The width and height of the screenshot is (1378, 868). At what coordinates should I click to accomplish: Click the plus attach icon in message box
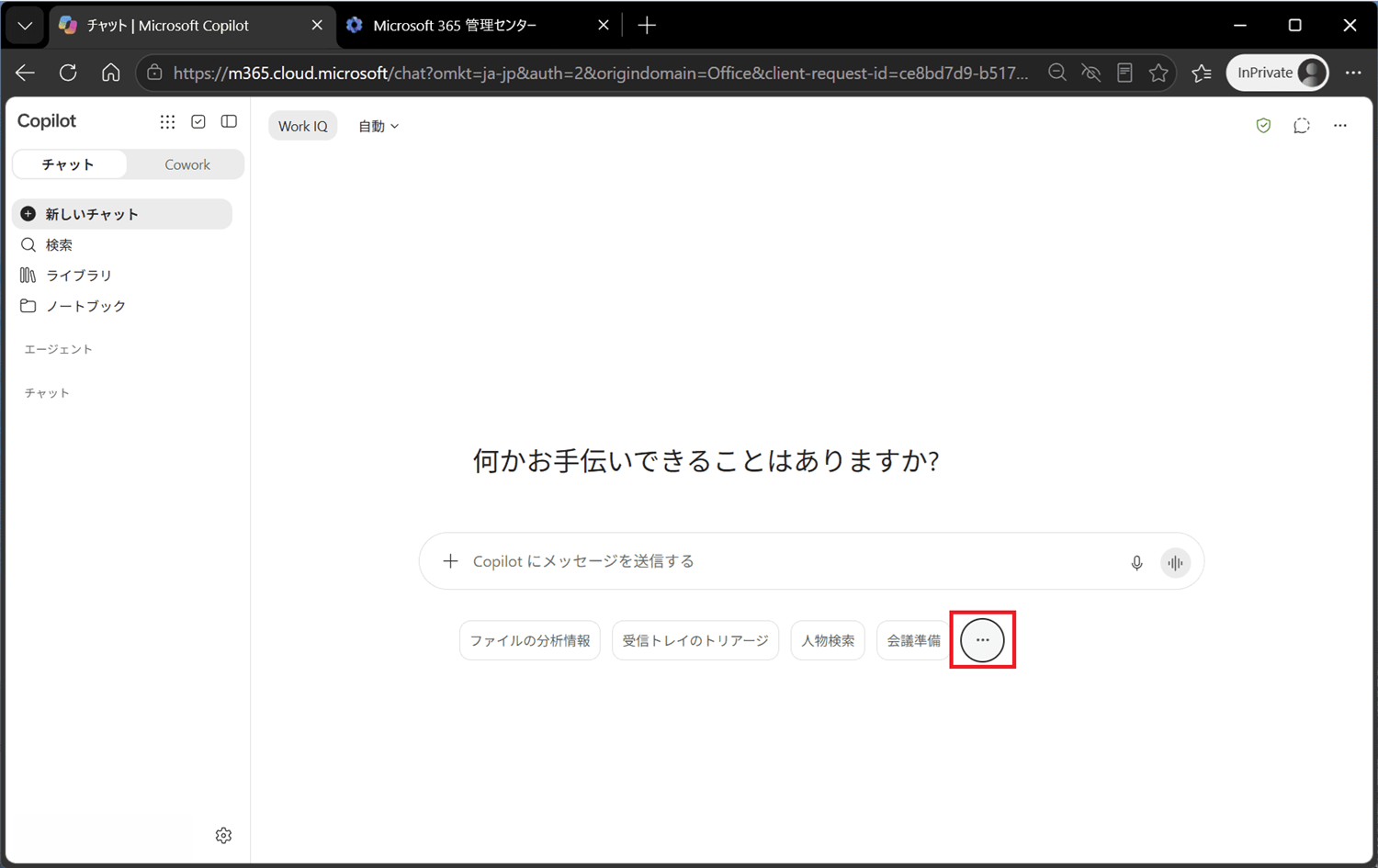(450, 561)
